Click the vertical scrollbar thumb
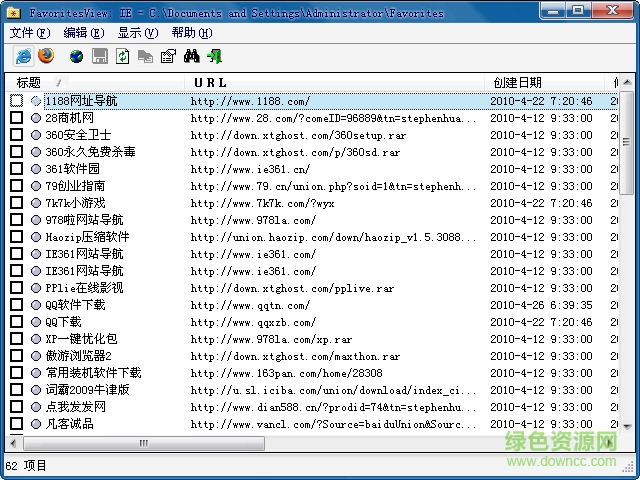 point(627,143)
